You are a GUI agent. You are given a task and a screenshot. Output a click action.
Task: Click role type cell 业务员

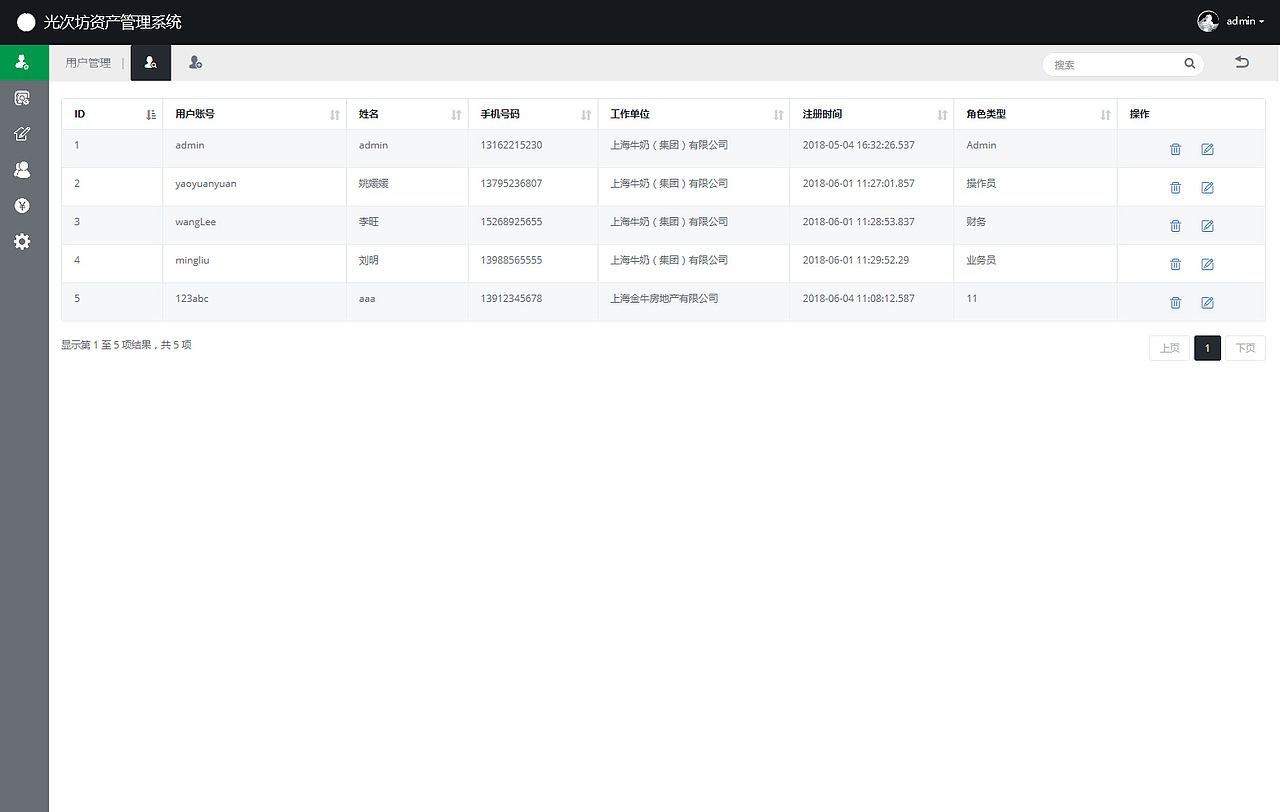pos(981,260)
